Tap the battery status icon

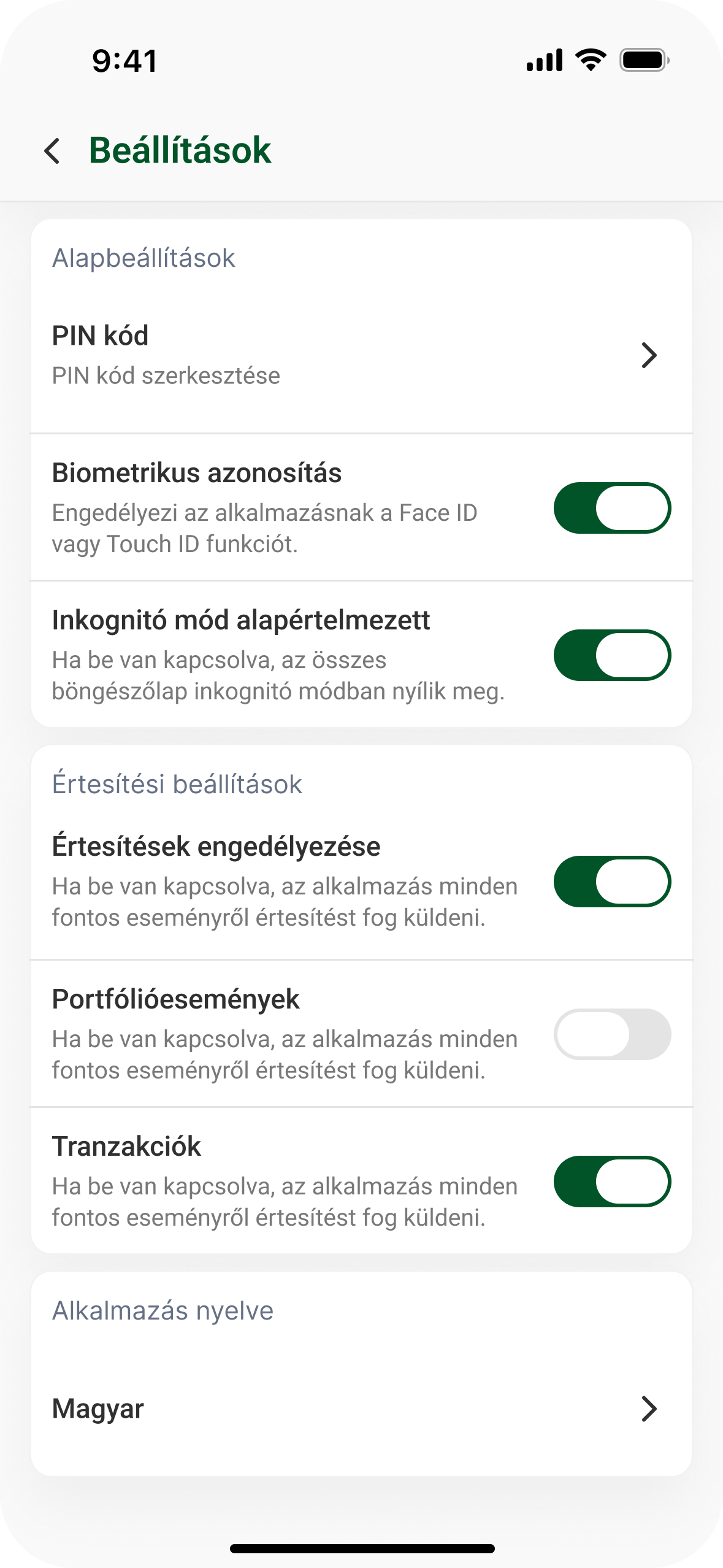coord(644,60)
